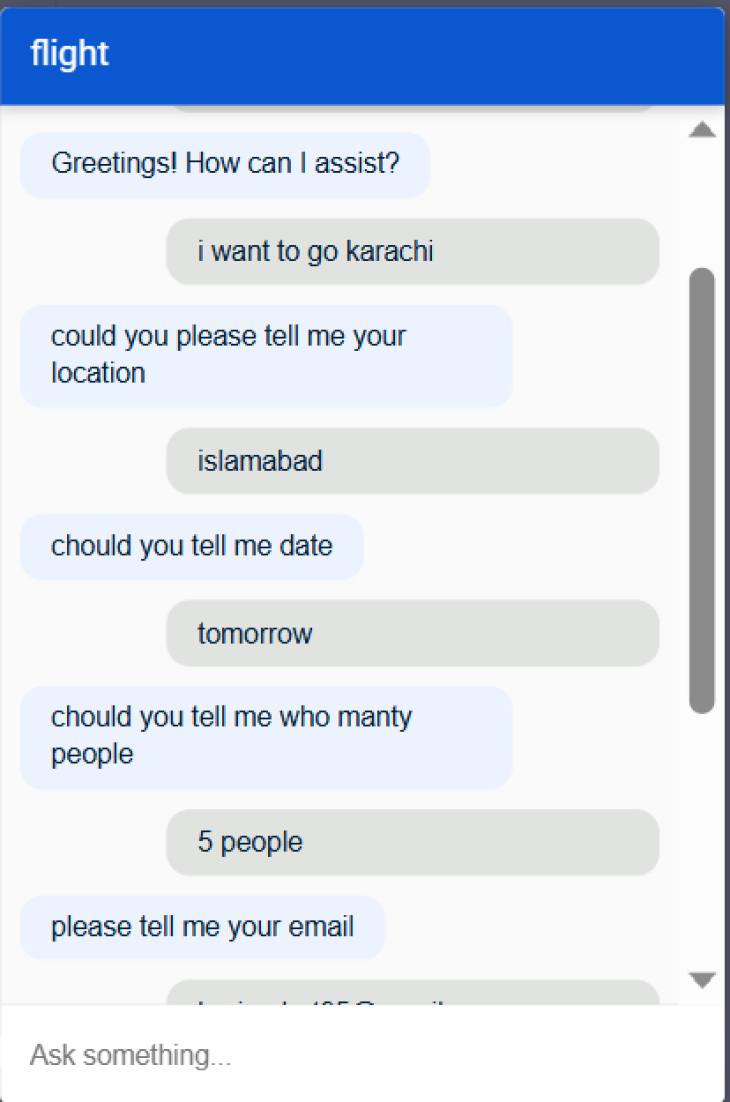Screen dimensions: 730x1102
Task: Select the '5 people' reply bubble
Action: tap(412, 842)
